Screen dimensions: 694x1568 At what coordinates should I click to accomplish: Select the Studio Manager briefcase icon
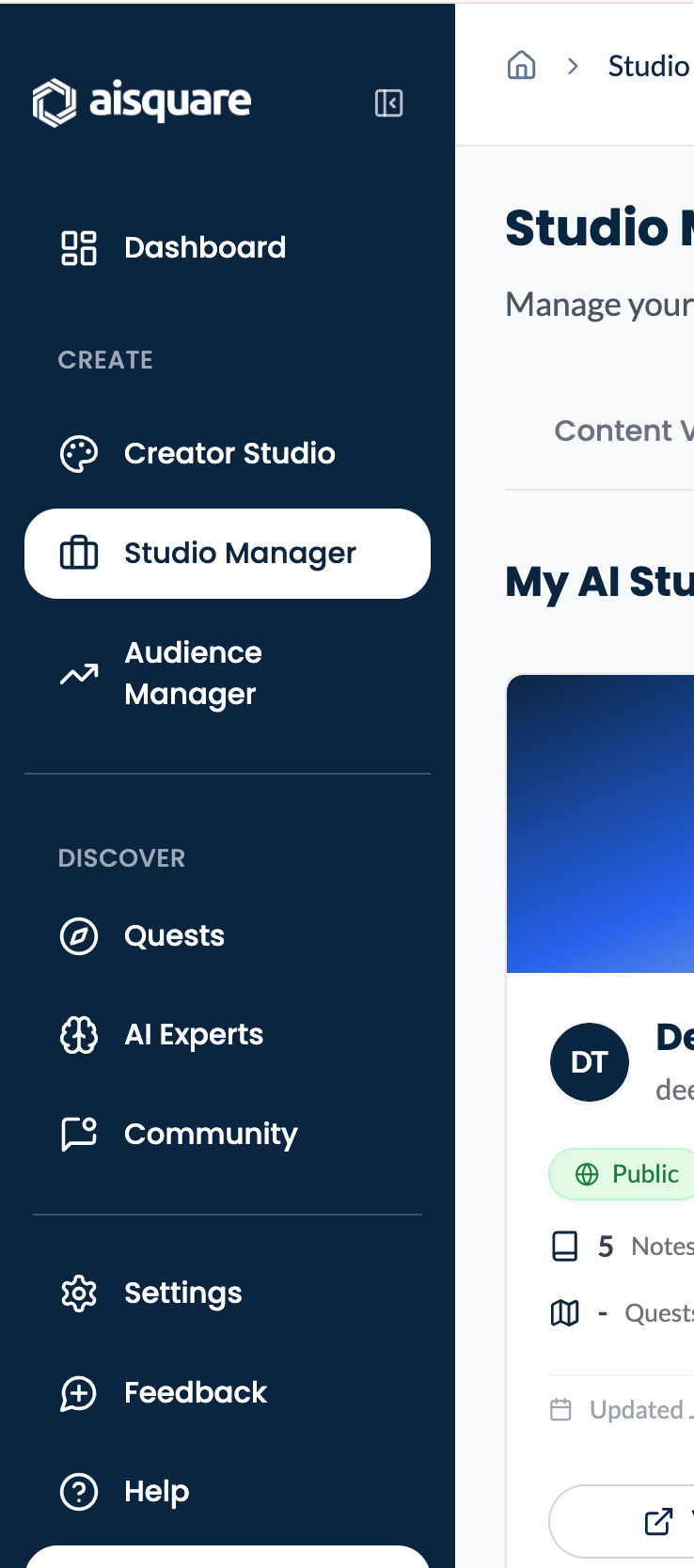tap(79, 553)
